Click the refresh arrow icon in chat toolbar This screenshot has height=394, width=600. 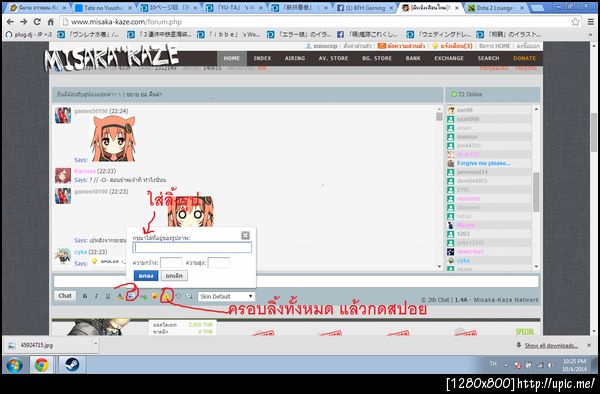(178, 296)
